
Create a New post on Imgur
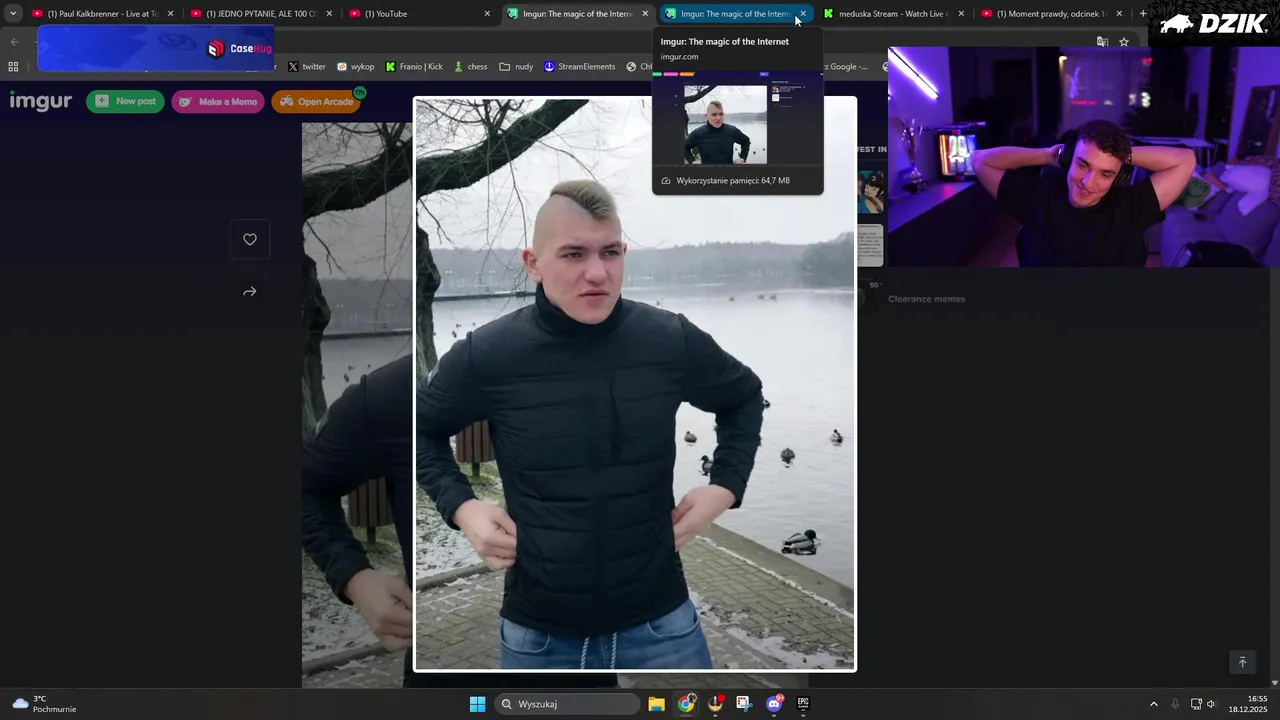[125, 101]
